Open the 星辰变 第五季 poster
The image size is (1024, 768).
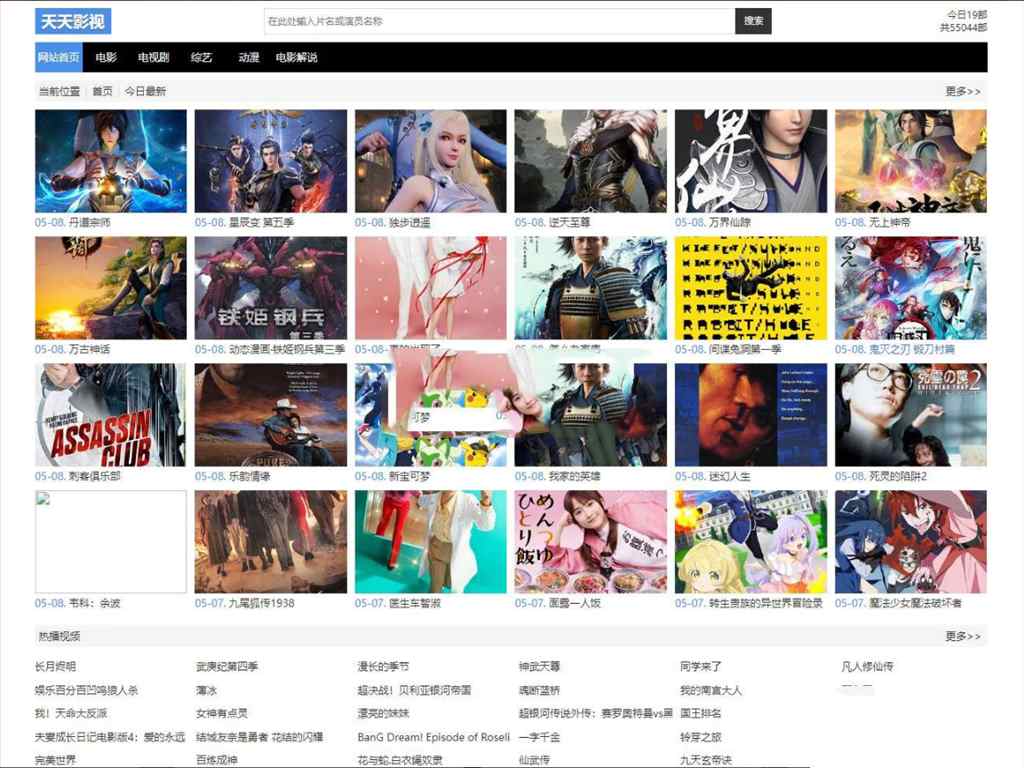(x=270, y=161)
